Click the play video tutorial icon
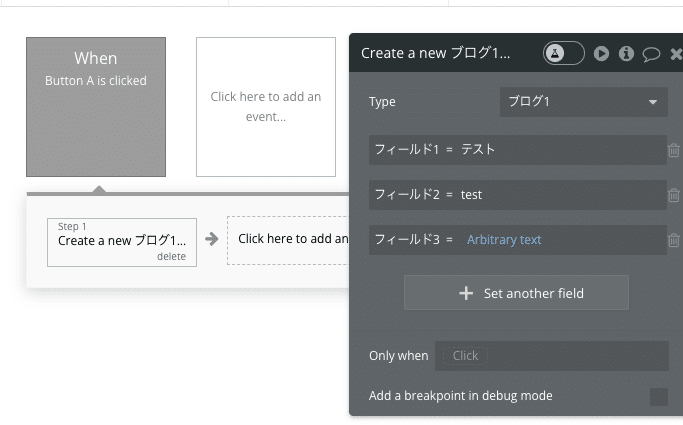 click(x=602, y=53)
